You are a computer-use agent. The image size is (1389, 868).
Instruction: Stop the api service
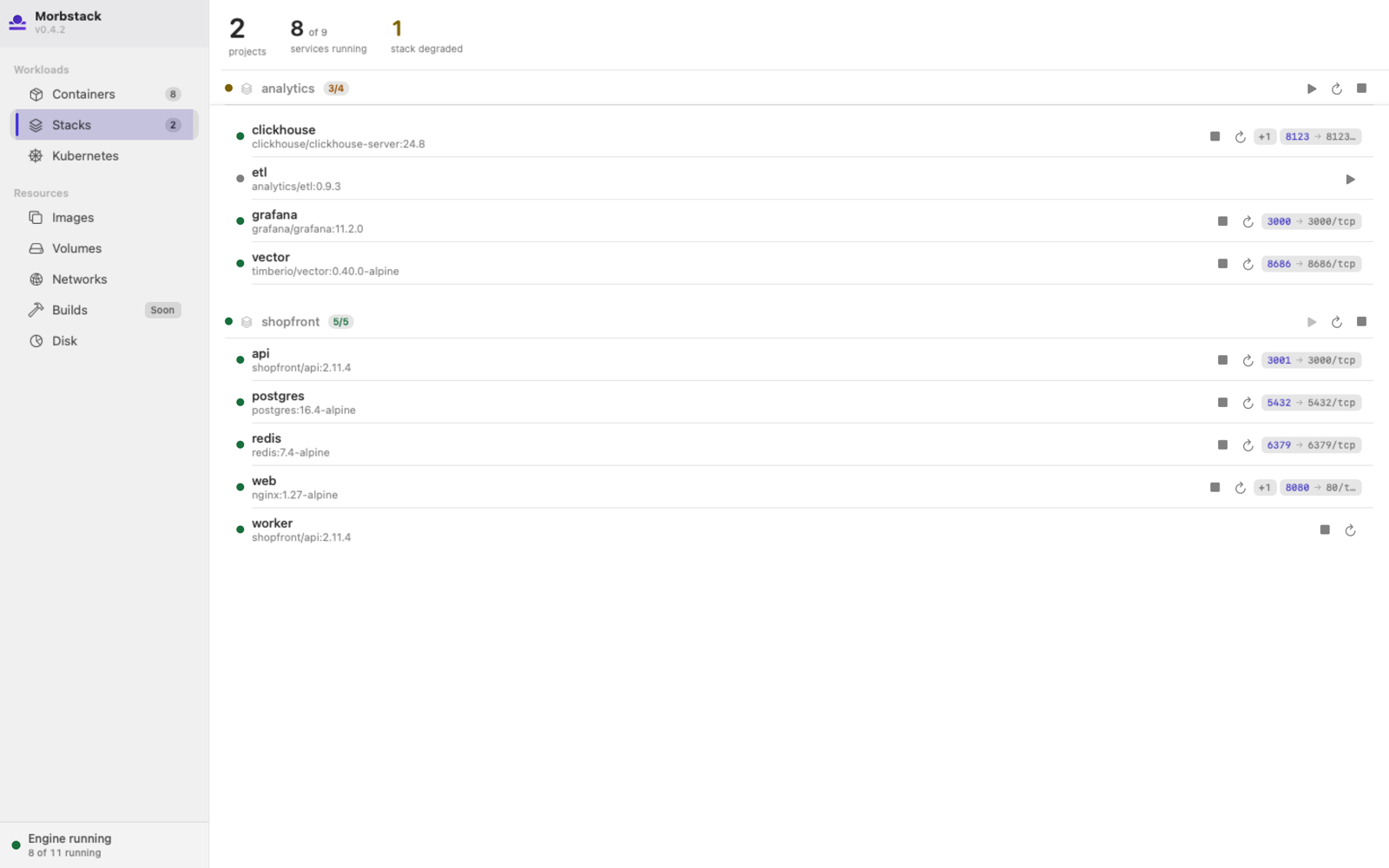point(1222,360)
